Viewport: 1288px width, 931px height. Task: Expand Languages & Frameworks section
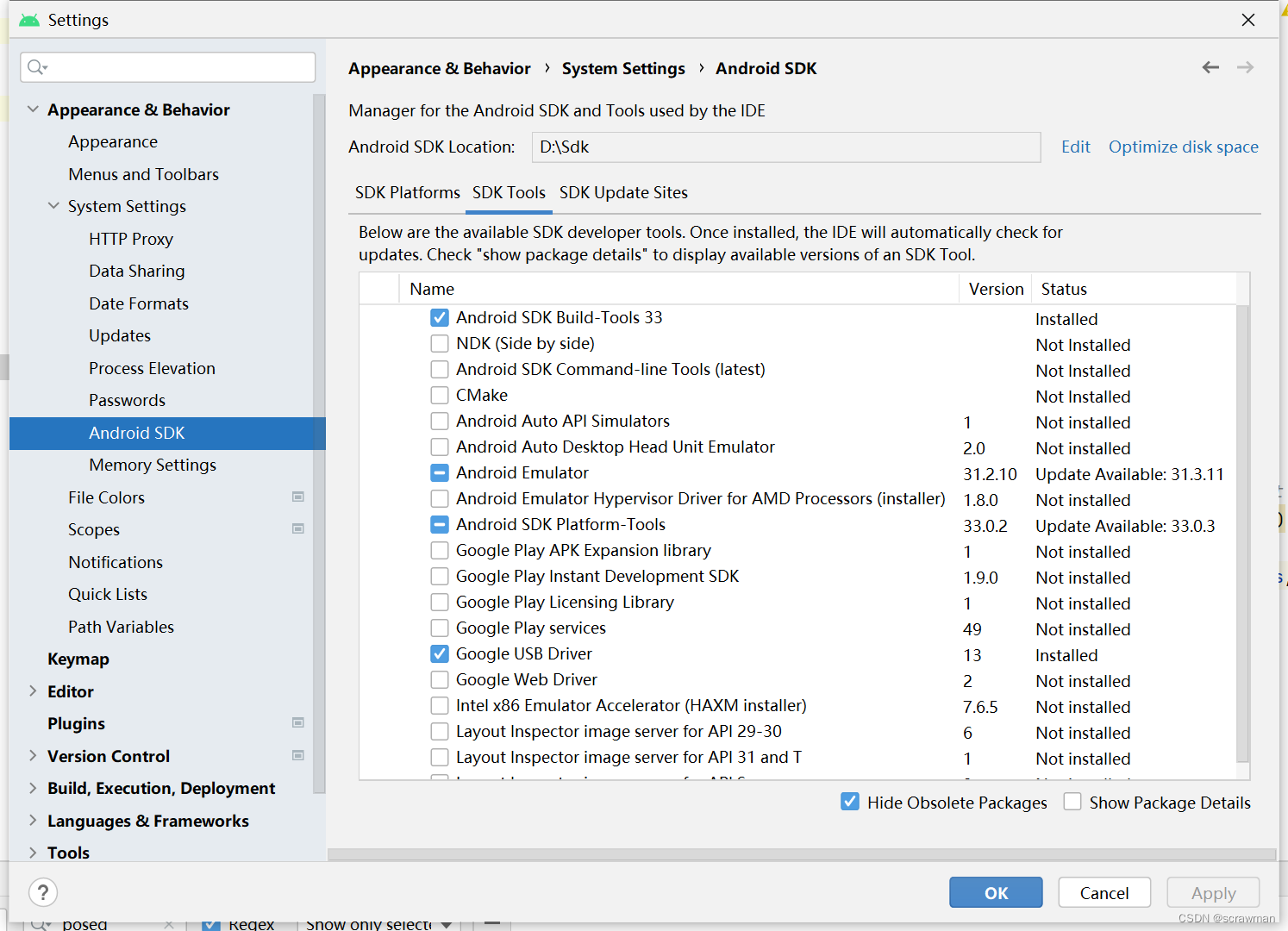click(33, 820)
